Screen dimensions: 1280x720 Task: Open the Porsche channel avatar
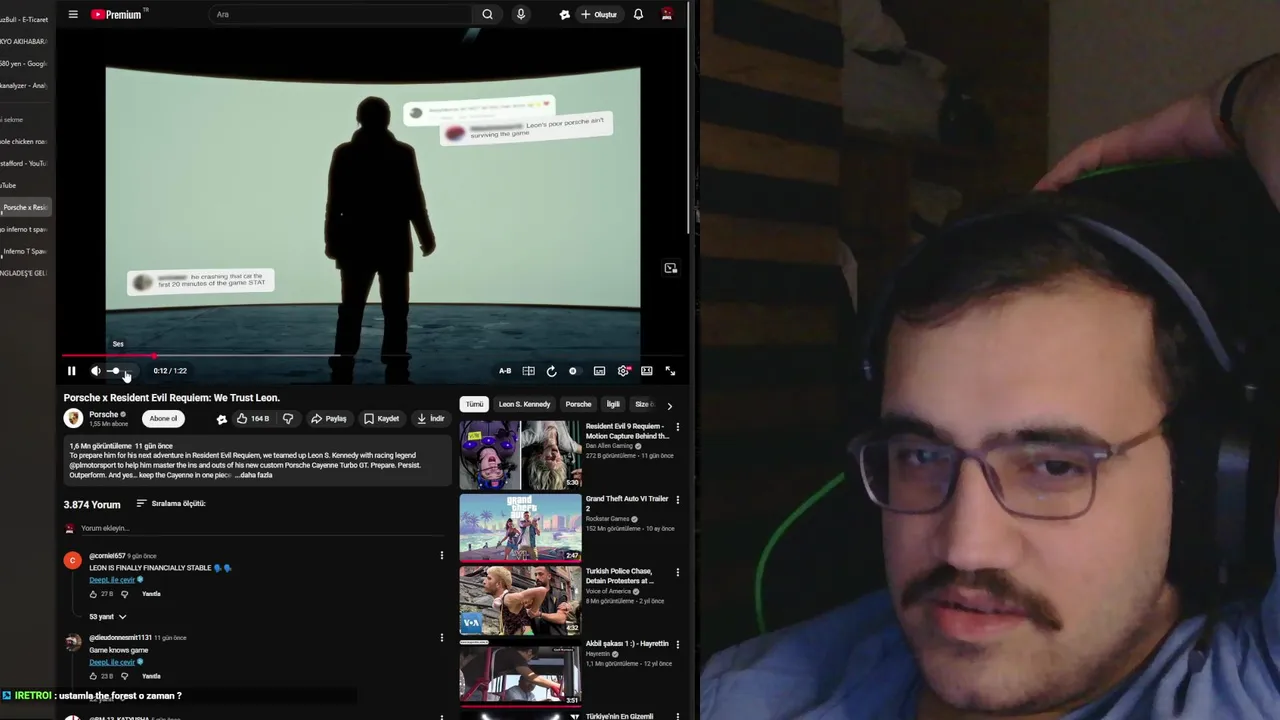click(x=73, y=419)
